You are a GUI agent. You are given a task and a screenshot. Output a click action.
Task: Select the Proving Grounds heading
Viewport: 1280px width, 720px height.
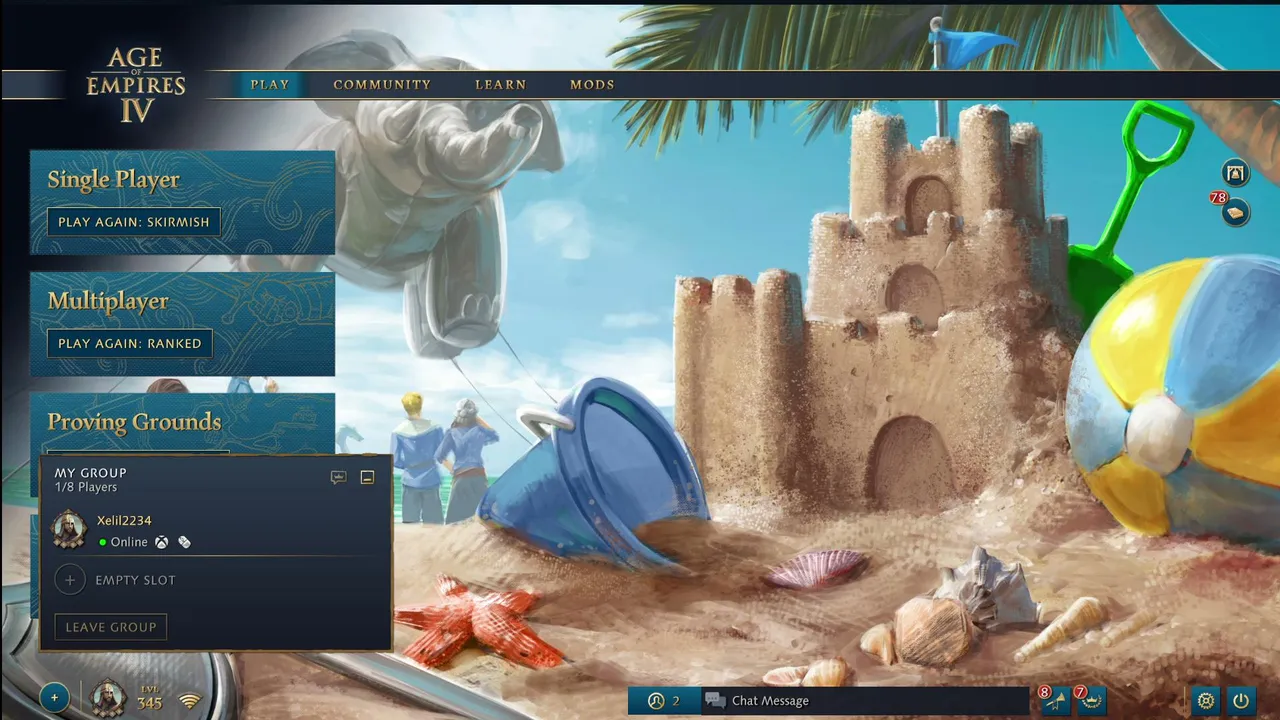tap(134, 422)
